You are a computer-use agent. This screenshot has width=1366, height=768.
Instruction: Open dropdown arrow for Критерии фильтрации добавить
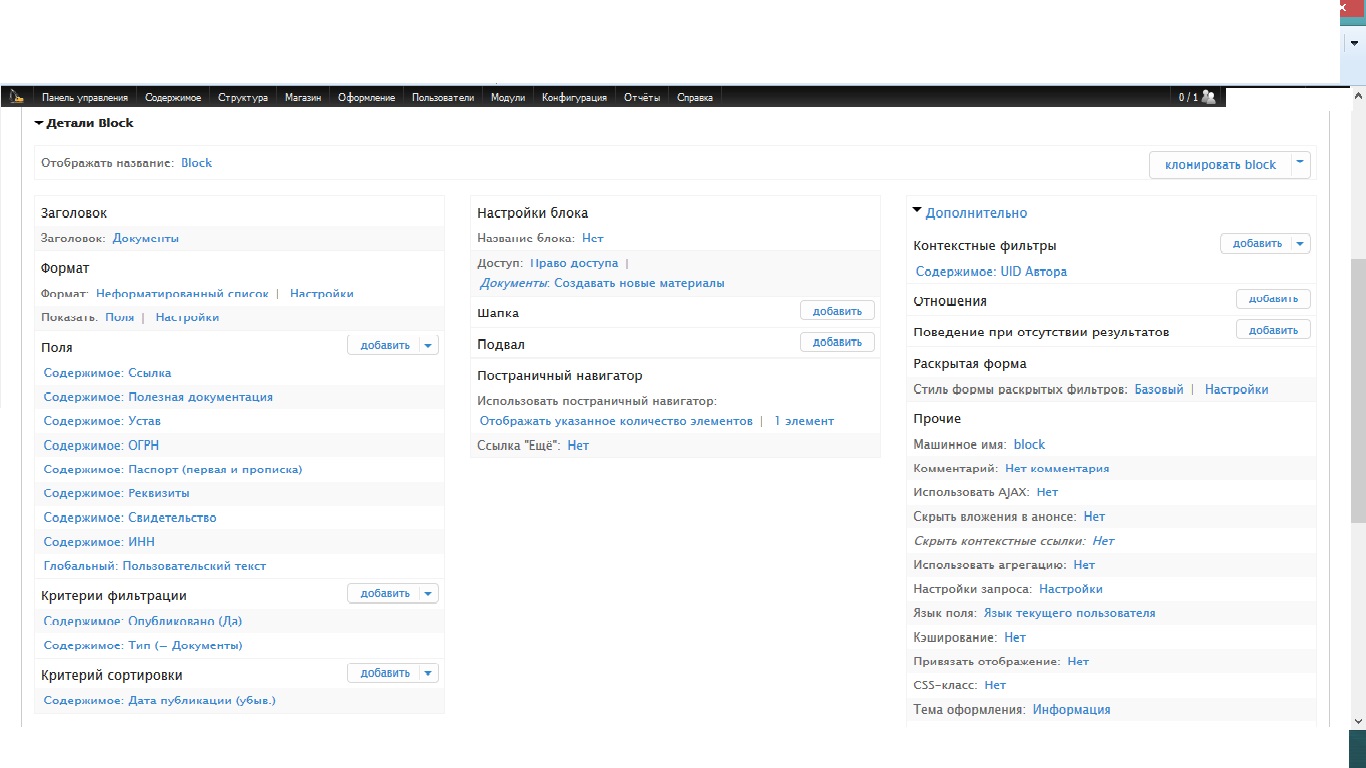click(428, 593)
